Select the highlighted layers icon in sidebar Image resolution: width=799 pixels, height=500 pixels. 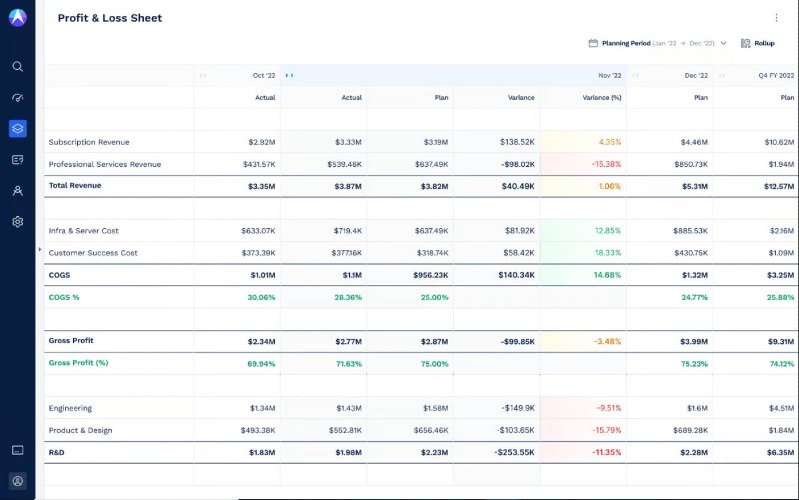tap(17, 128)
